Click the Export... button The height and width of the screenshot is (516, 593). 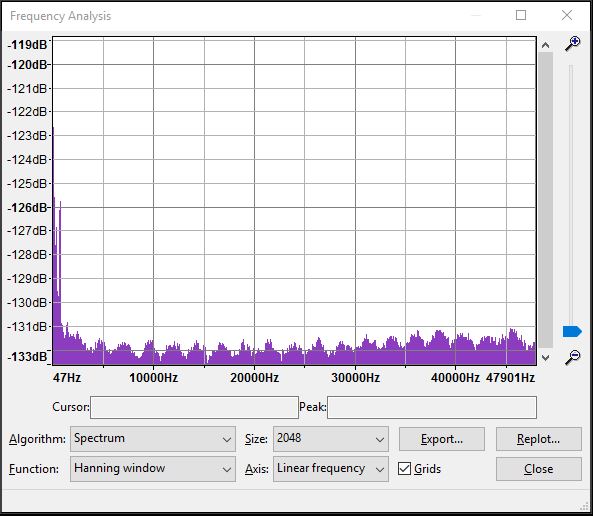point(442,439)
